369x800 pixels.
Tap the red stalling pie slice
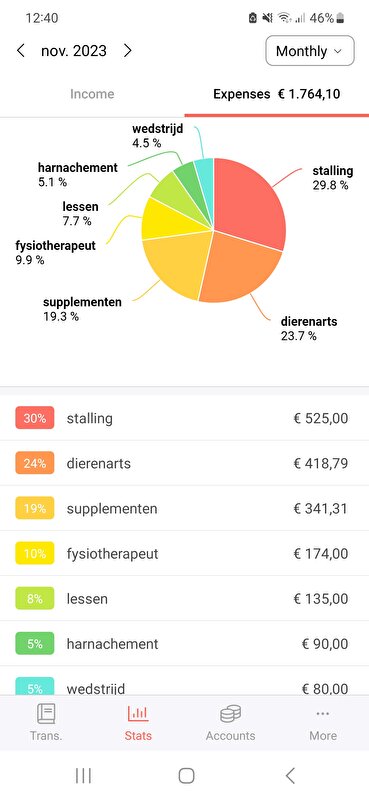pos(248,202)
